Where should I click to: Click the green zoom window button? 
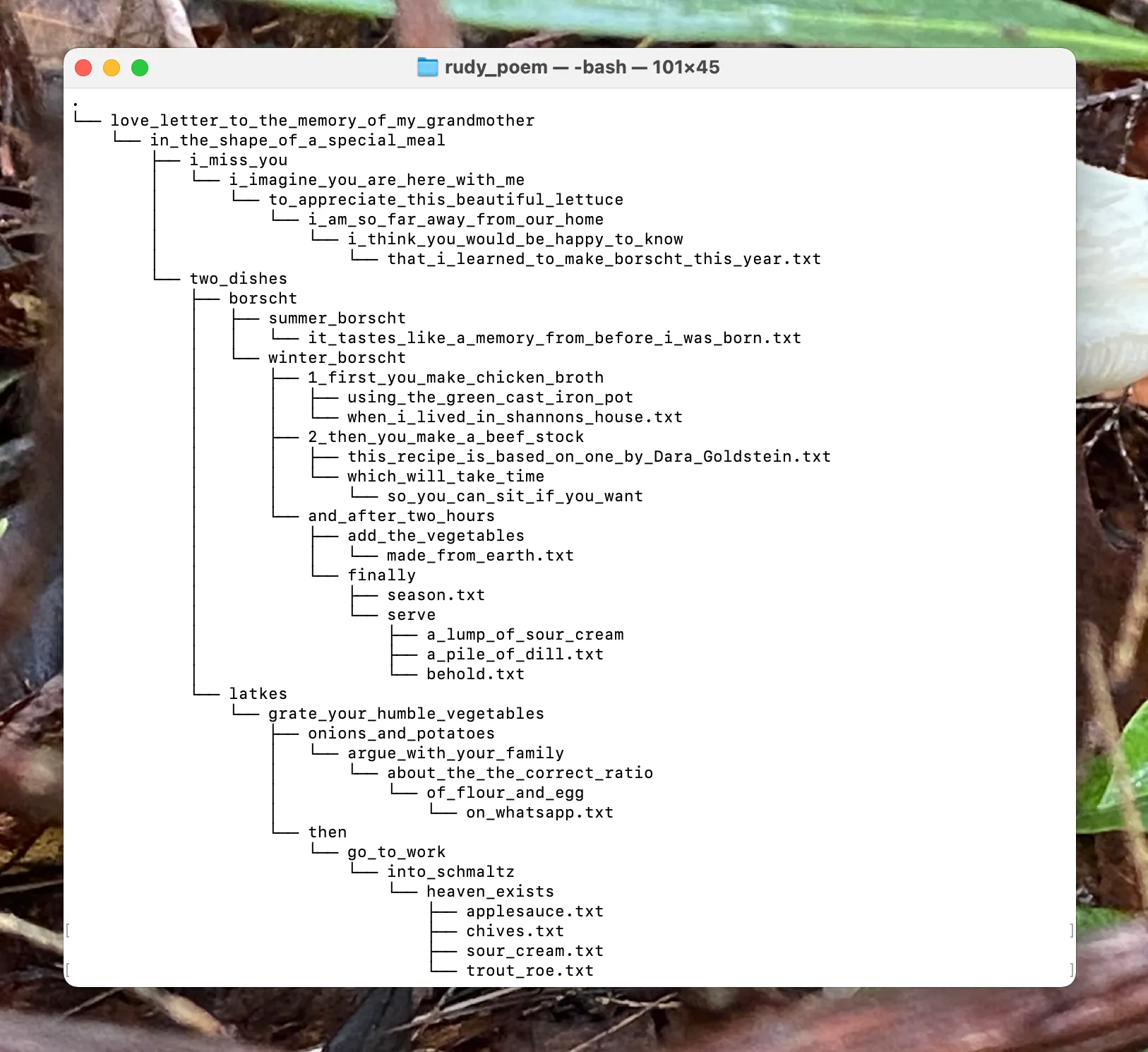tap(140, 68)
